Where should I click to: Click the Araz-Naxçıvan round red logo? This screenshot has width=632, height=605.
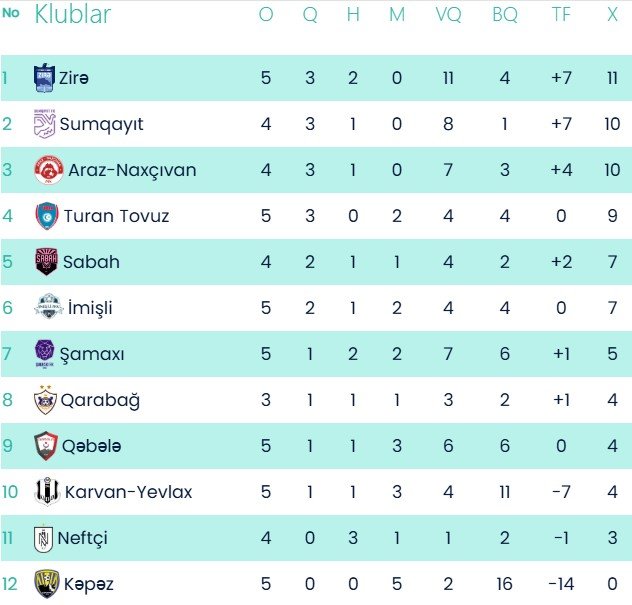coord(49,170)
